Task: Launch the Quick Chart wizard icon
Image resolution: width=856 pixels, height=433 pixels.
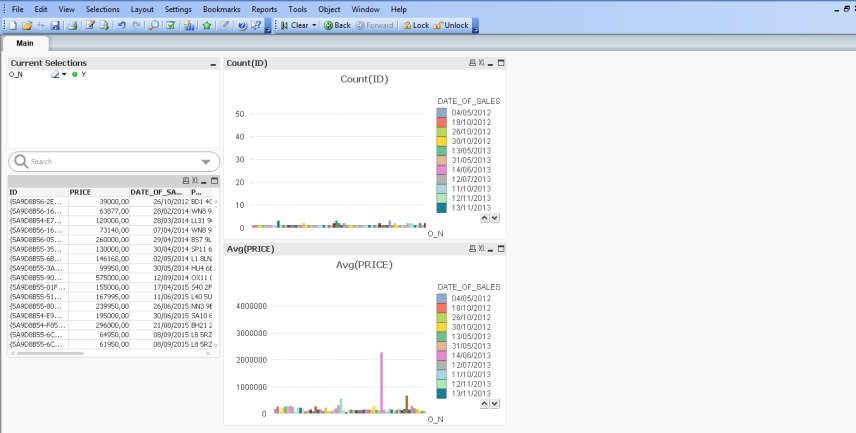Action: [x=189, y=25]
